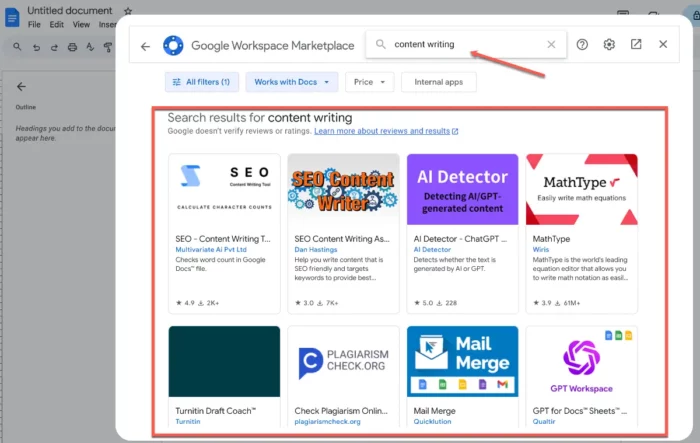Viewport: 700px width, 443px height.
Task: Open the Insert menu
Action: pyautogui.click(x=107, y=25)
